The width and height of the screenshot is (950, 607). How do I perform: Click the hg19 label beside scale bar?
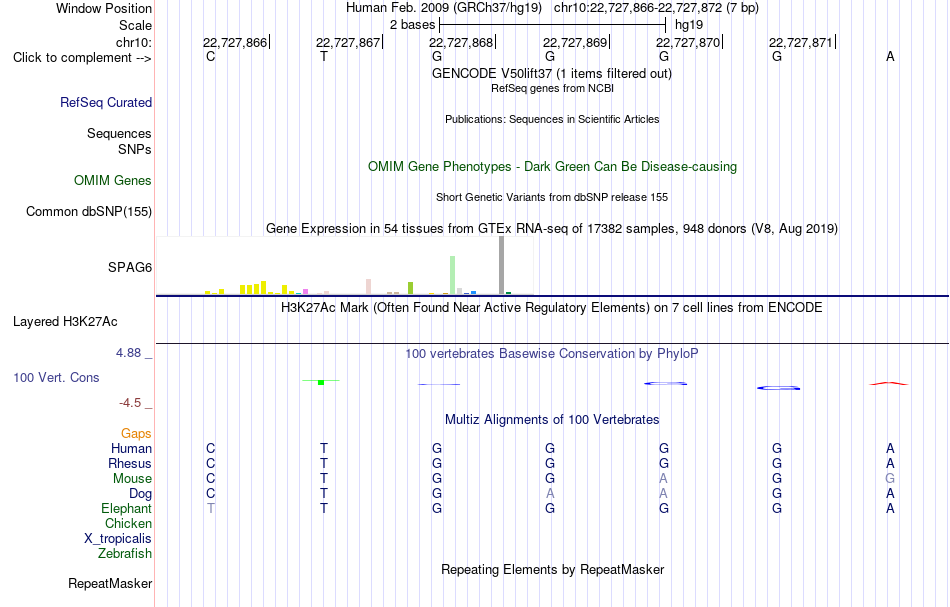pyautogui.click(x=689, y=25)
